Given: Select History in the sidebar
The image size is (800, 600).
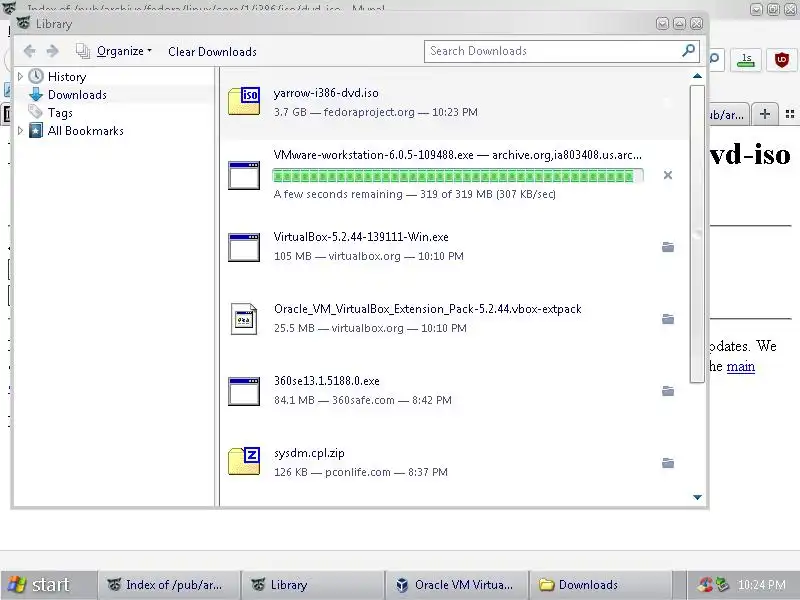Looking at the screenshot, I should [x=67, y=77].
